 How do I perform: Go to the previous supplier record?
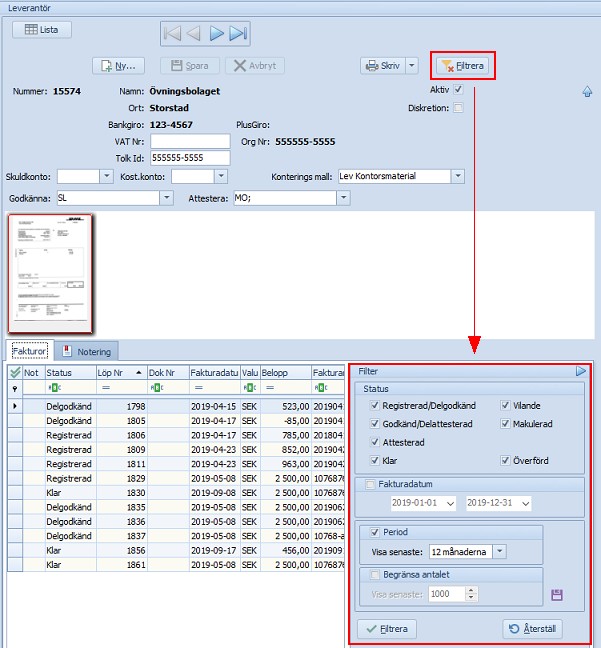tap(193, 33)
